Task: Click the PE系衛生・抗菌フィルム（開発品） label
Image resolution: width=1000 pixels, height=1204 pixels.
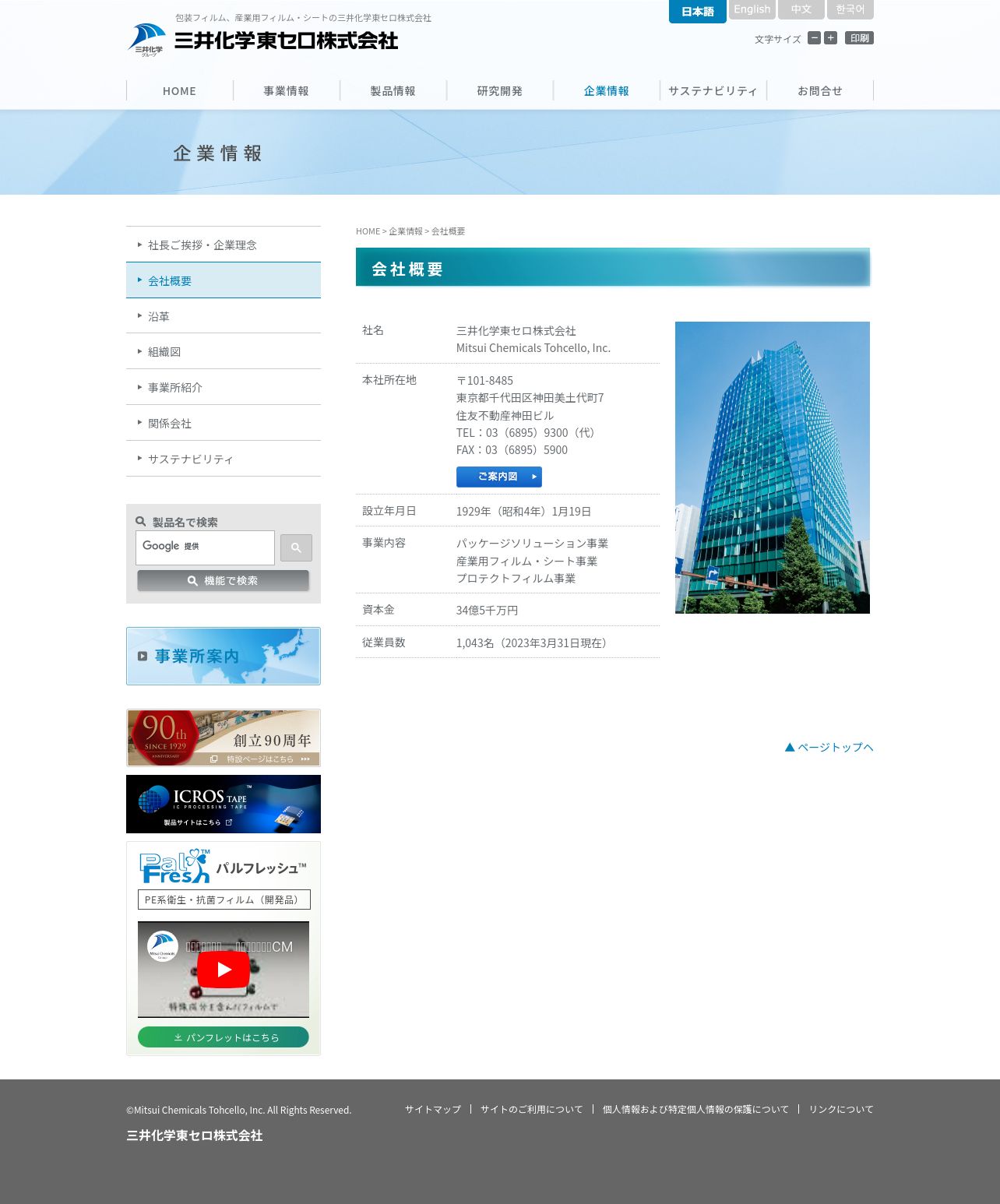Action: (224, 899)
